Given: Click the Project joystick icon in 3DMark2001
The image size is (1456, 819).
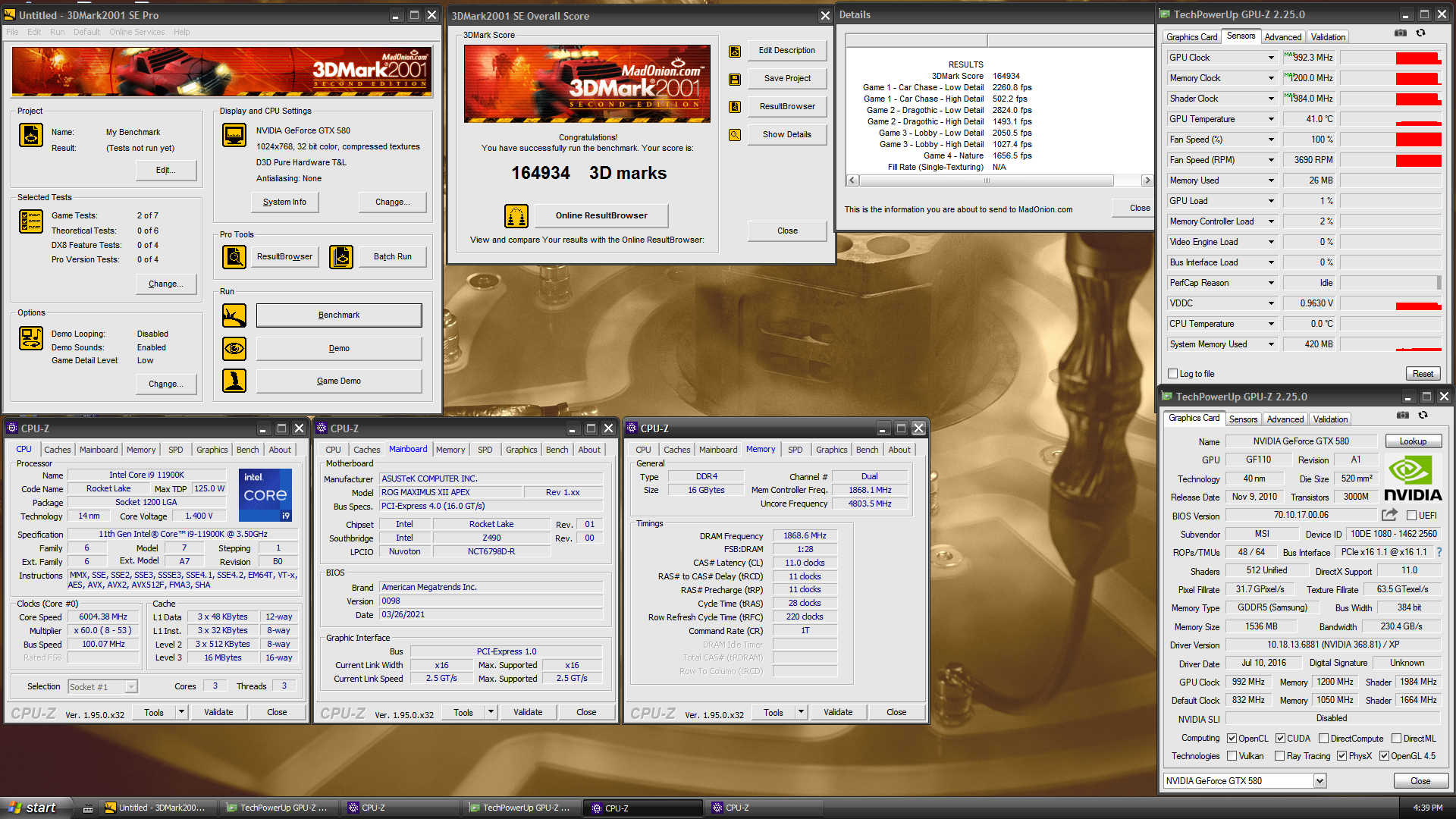Looking at the screenshot, I should (31, 135).
